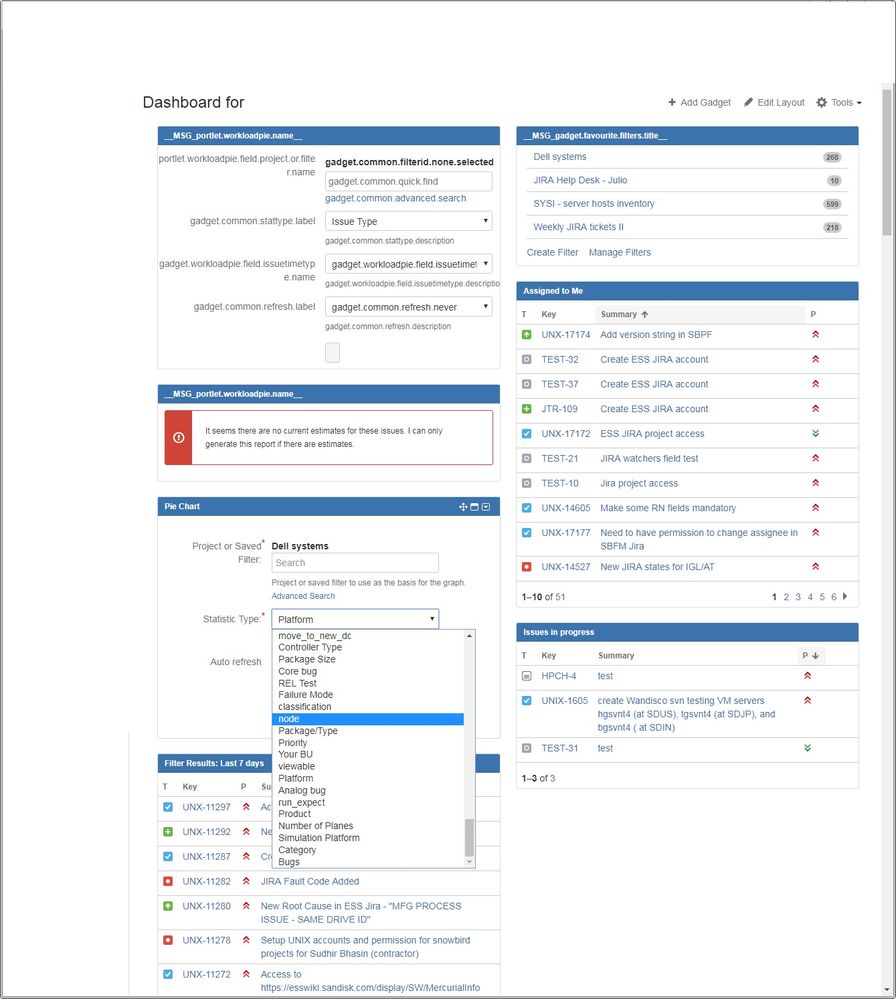The width and height of the screenshot is (896, 999).
Task: Pick Failure Mode from the dropdown list
Action: coord(368,695)
